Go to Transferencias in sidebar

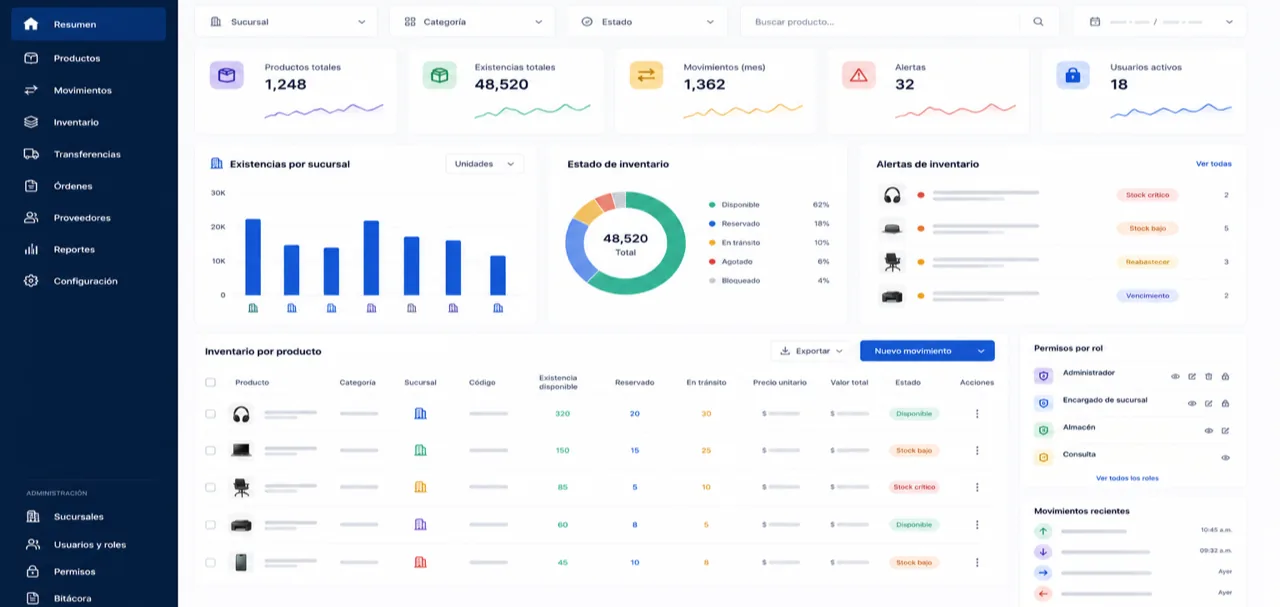pyautogui.click(x=87, y=154)
